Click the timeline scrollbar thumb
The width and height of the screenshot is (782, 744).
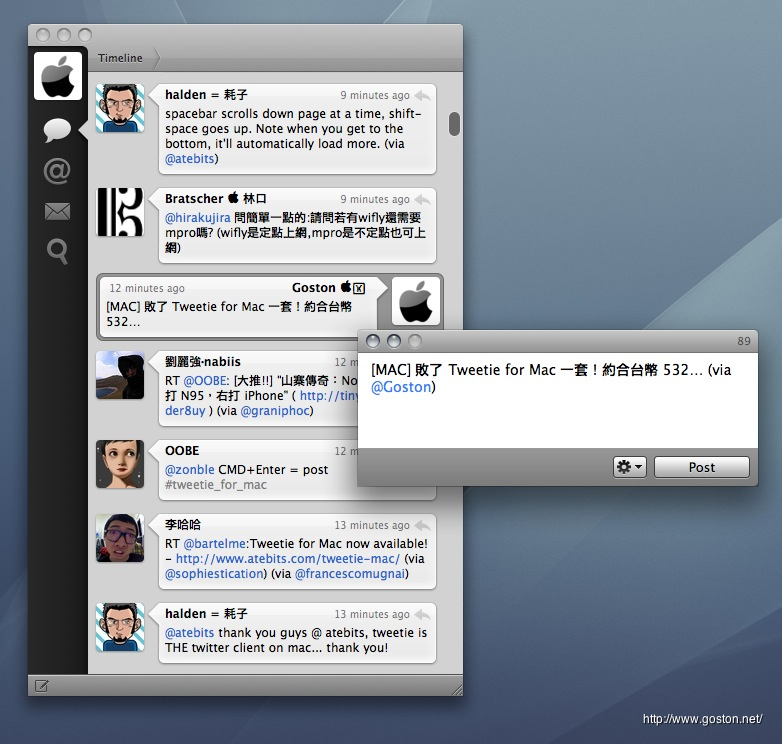coord(454,124)
